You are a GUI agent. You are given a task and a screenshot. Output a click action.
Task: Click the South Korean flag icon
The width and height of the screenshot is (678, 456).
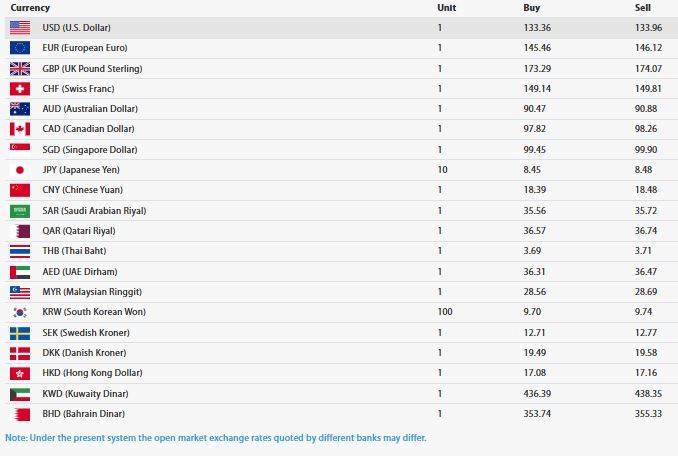click(x=20, y=312)
